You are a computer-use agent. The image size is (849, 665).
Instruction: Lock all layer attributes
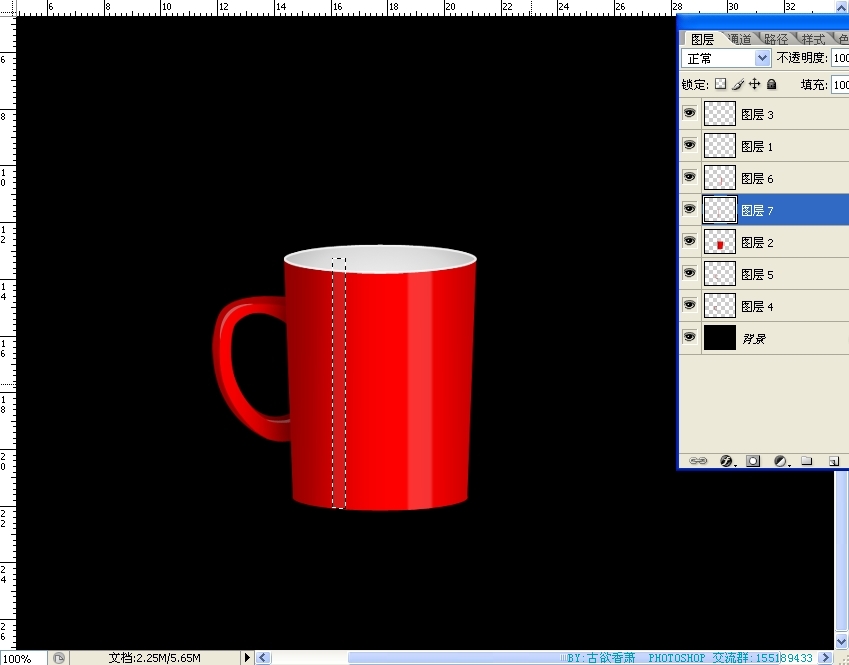point(771,85)
